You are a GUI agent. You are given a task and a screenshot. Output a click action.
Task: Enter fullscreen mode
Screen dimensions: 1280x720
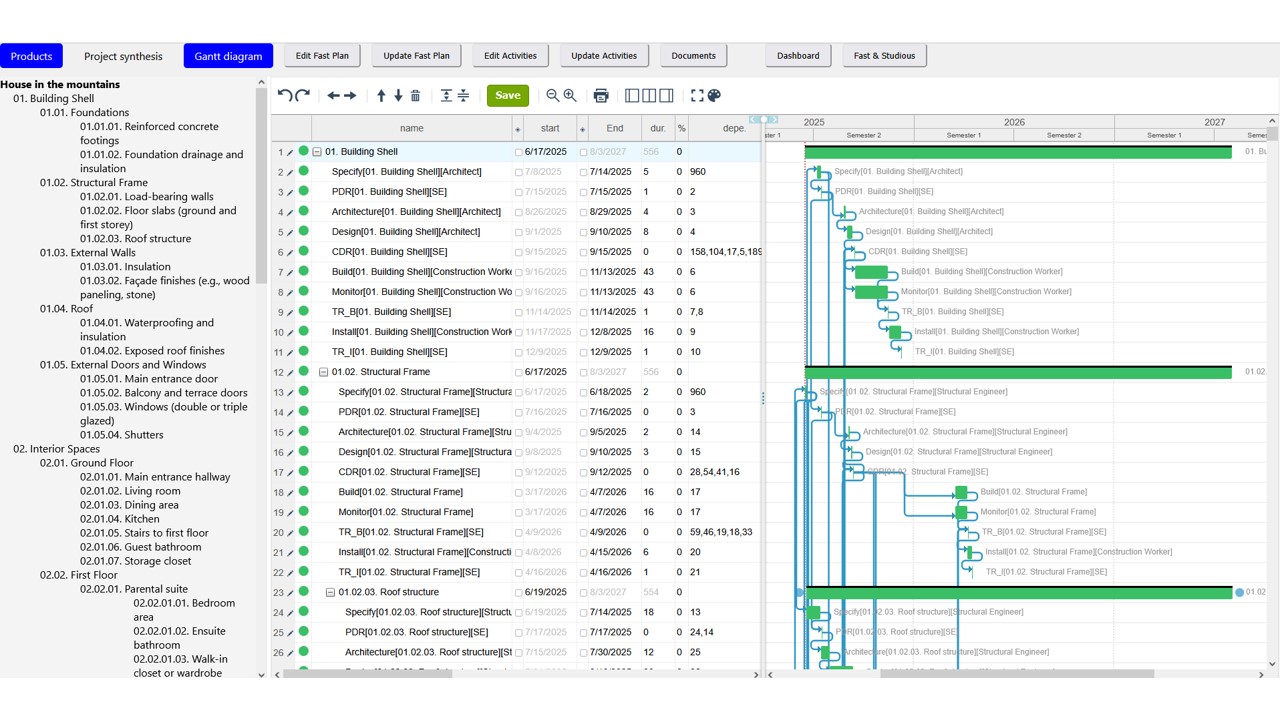(697, 96)
